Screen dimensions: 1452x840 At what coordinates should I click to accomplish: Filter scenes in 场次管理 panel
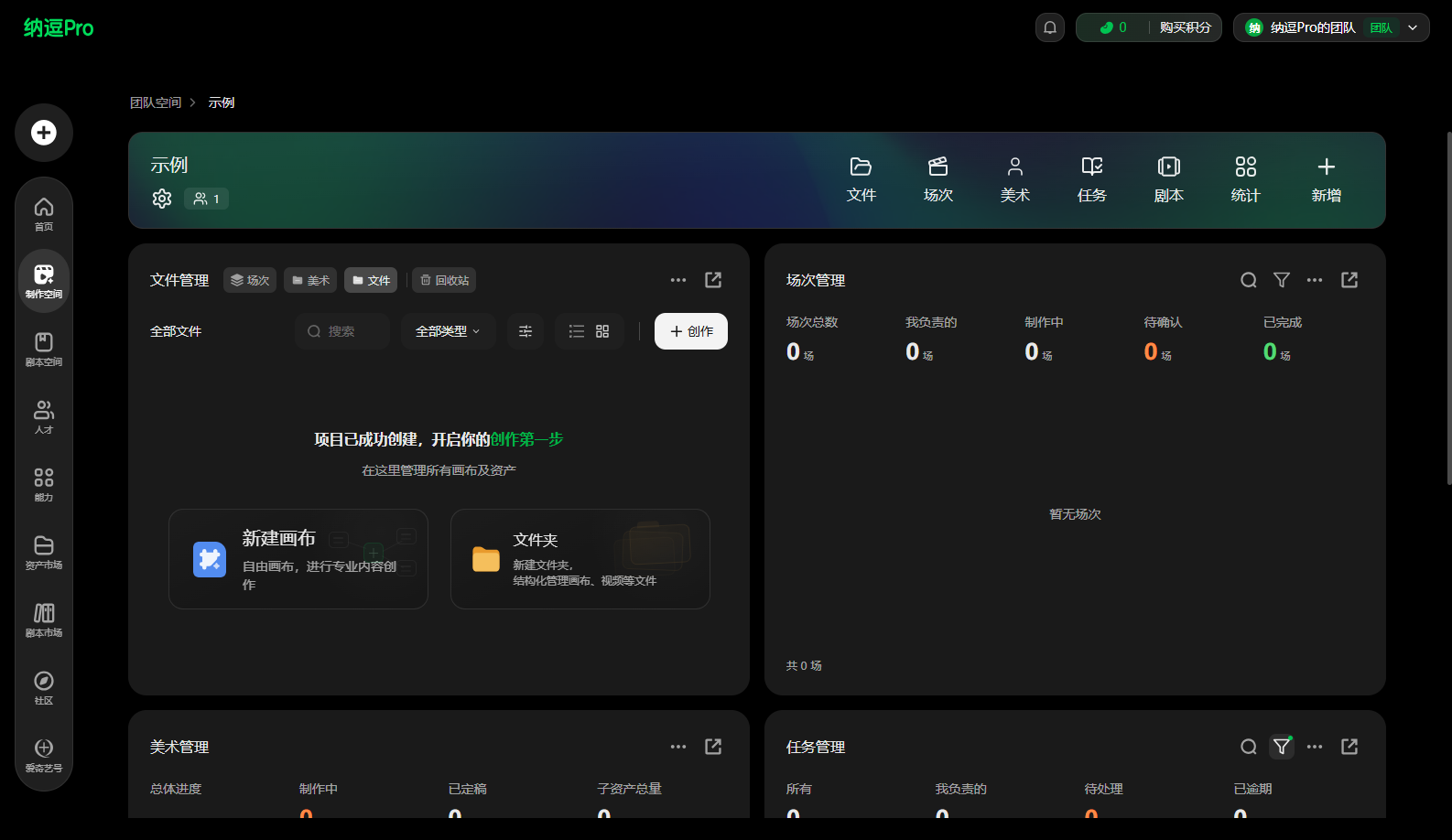pos(1282,280)
